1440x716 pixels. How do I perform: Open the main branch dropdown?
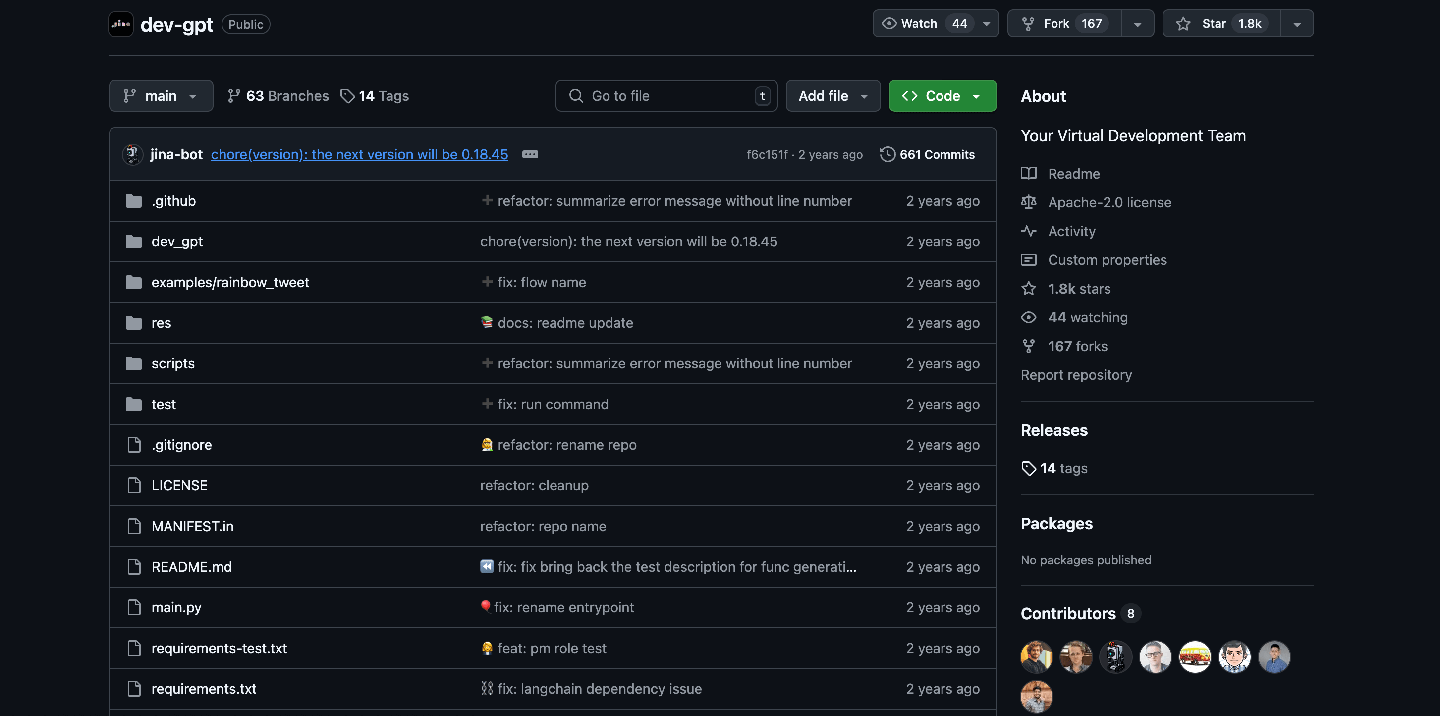(x=161, y=96)
